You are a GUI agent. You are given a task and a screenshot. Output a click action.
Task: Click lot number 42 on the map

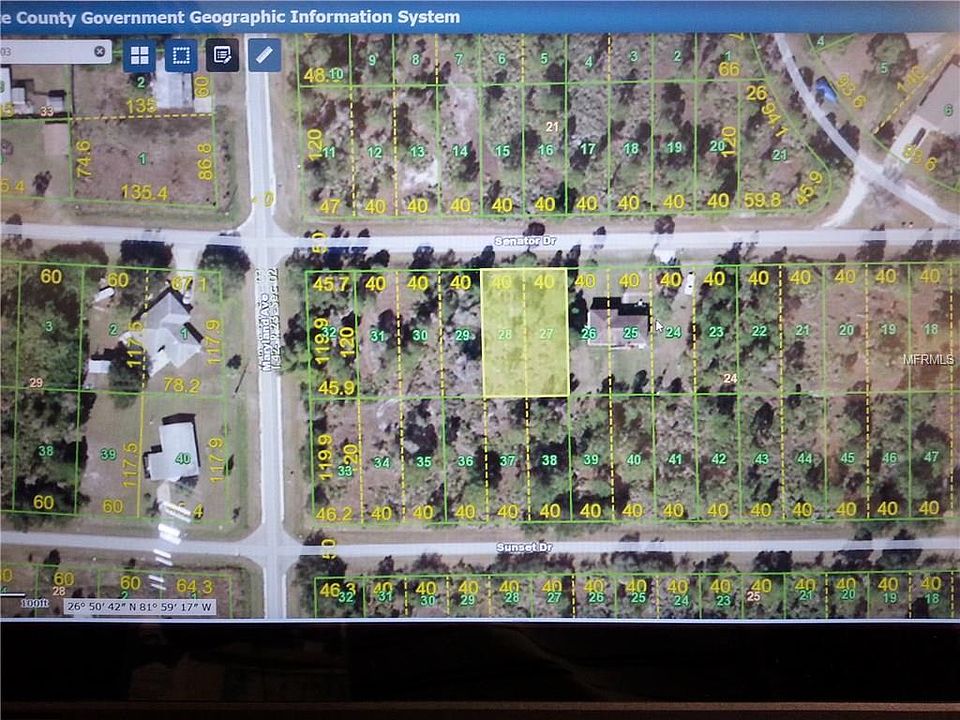coord(719,459)
